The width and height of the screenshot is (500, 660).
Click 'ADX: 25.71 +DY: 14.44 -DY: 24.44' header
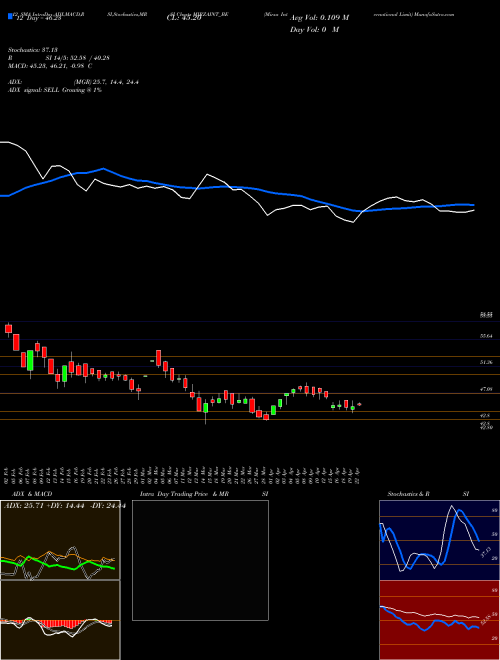tap(65, 505)
